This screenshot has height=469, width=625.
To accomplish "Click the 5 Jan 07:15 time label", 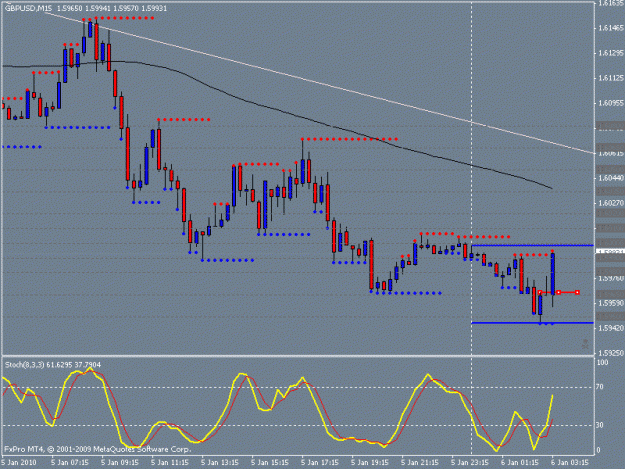I will coord(70,463).
